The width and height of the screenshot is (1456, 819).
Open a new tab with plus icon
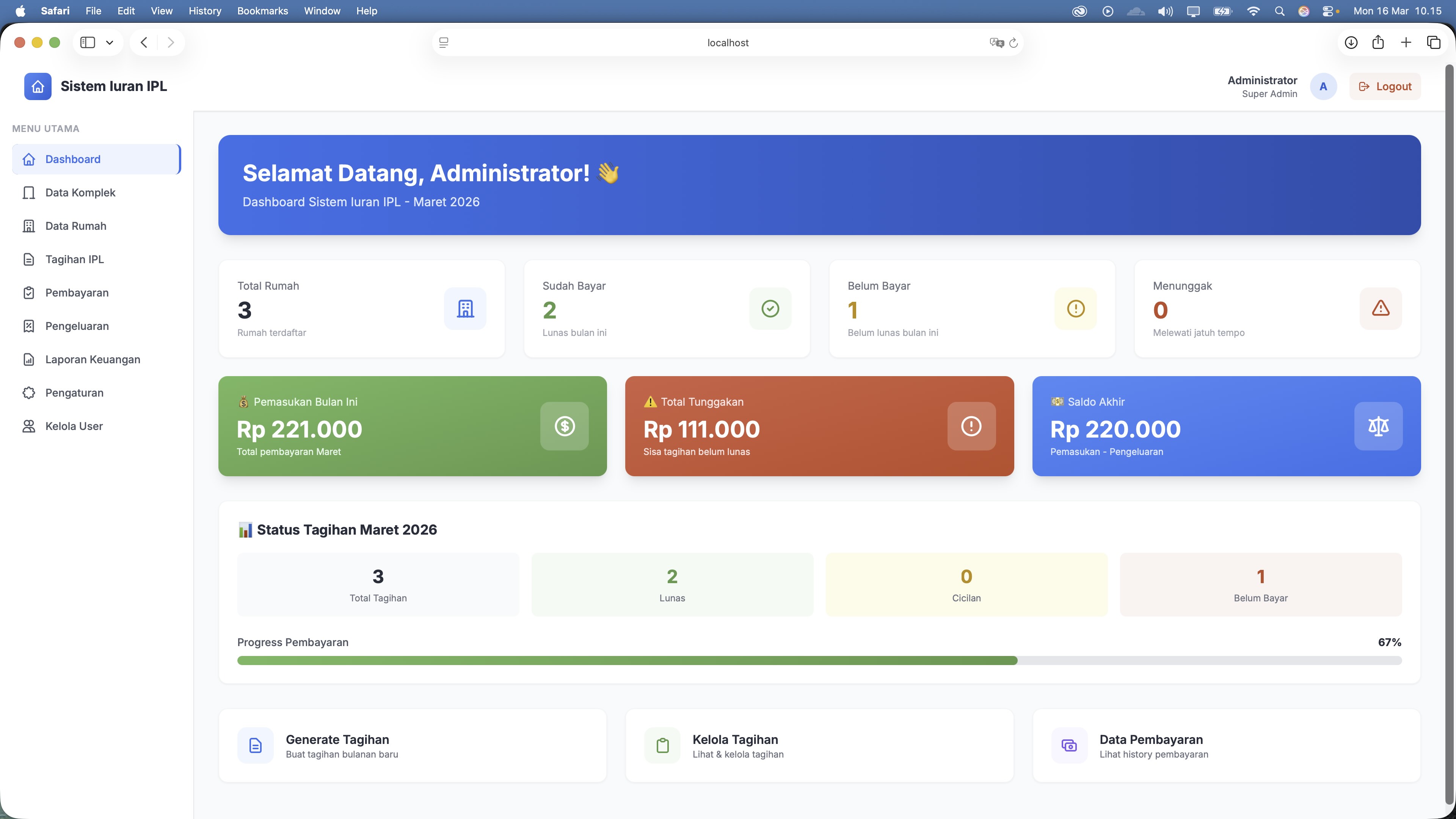[1406, 42]
